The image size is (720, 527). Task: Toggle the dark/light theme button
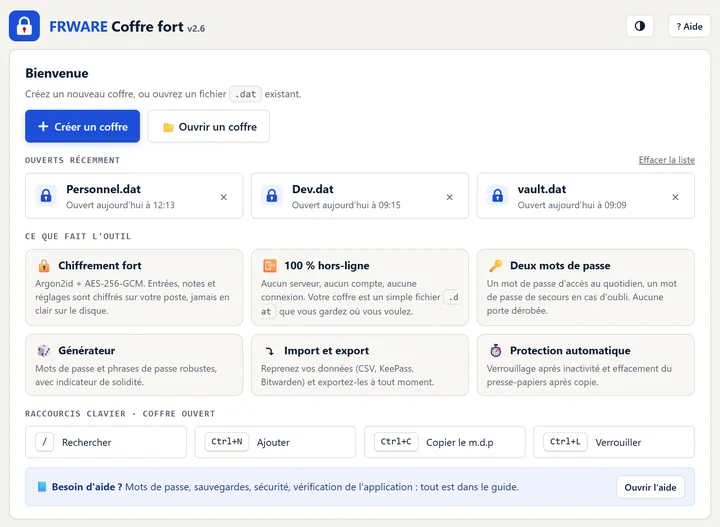640,26
